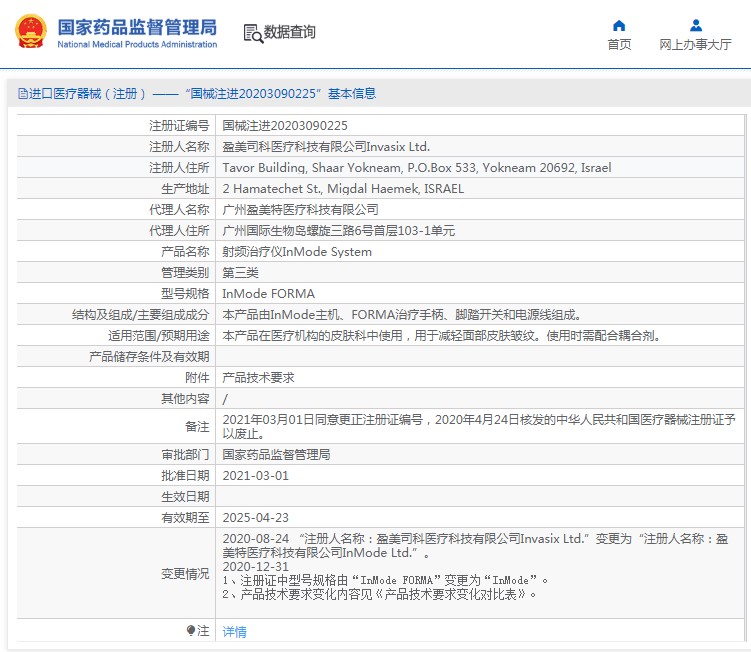Click the 注册证编号 label

[179, 126]
